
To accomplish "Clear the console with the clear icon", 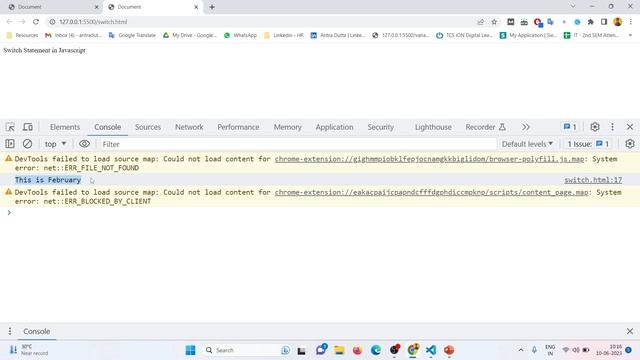I will click(x=27, y=144).
